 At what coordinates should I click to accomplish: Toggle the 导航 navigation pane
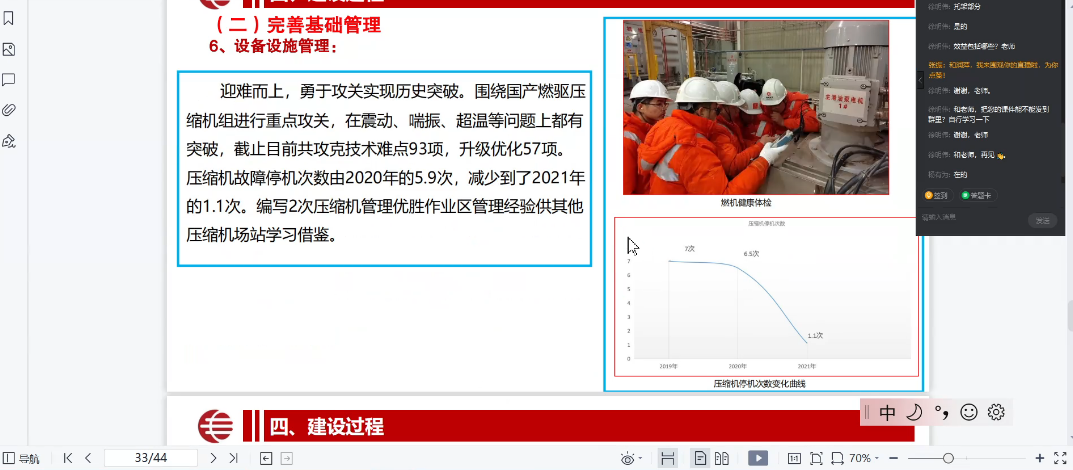(20, 458)
